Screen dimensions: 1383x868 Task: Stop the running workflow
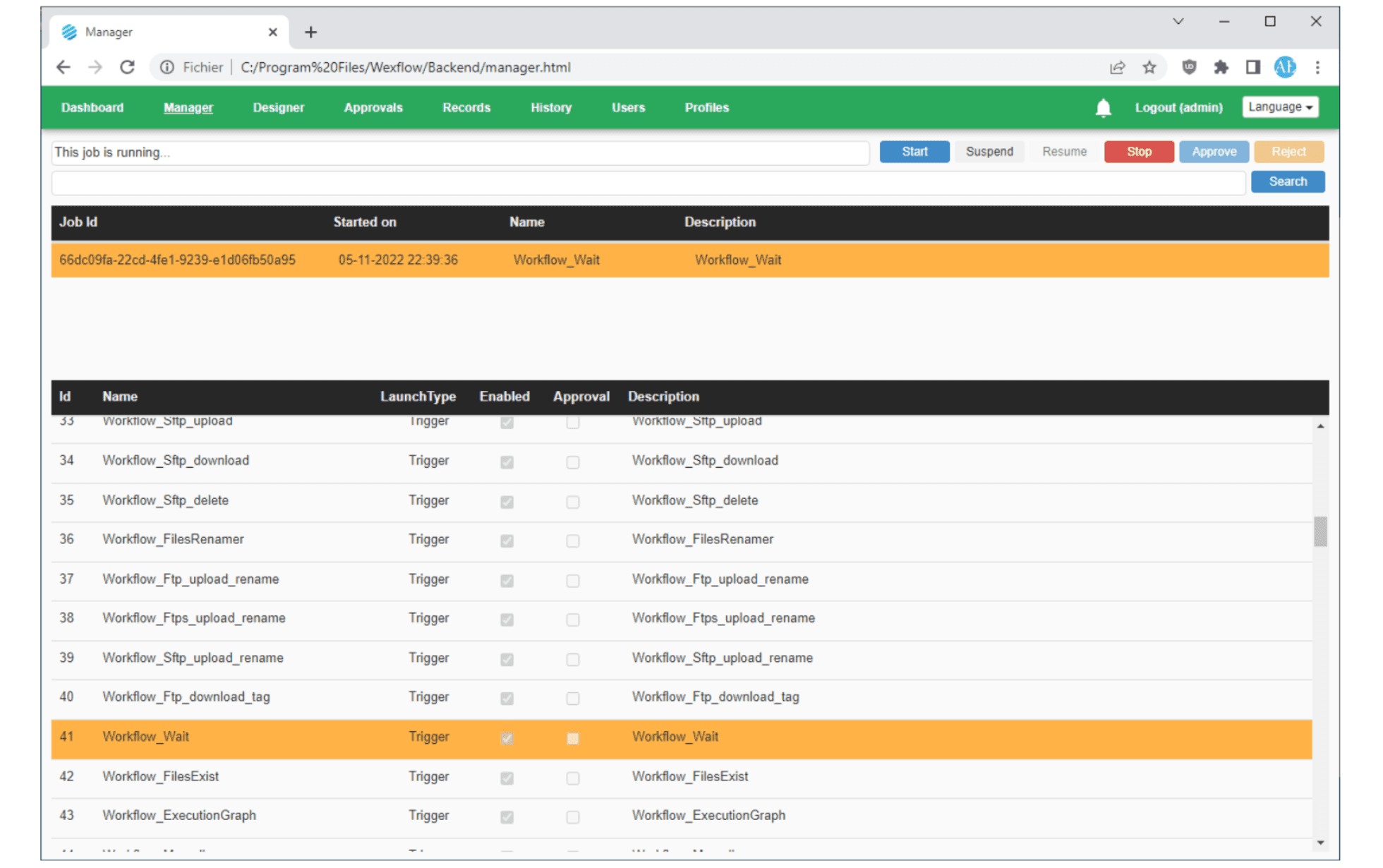point(1138,152)
